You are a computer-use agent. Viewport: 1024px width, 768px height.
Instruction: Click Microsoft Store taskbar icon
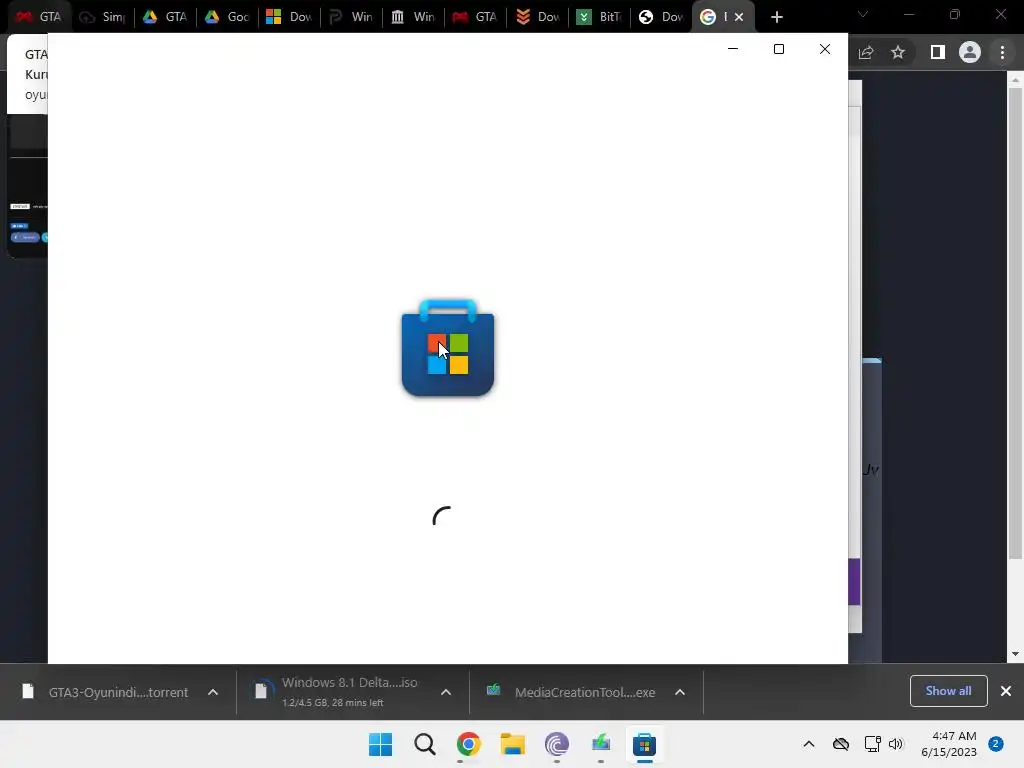(645, 744)
